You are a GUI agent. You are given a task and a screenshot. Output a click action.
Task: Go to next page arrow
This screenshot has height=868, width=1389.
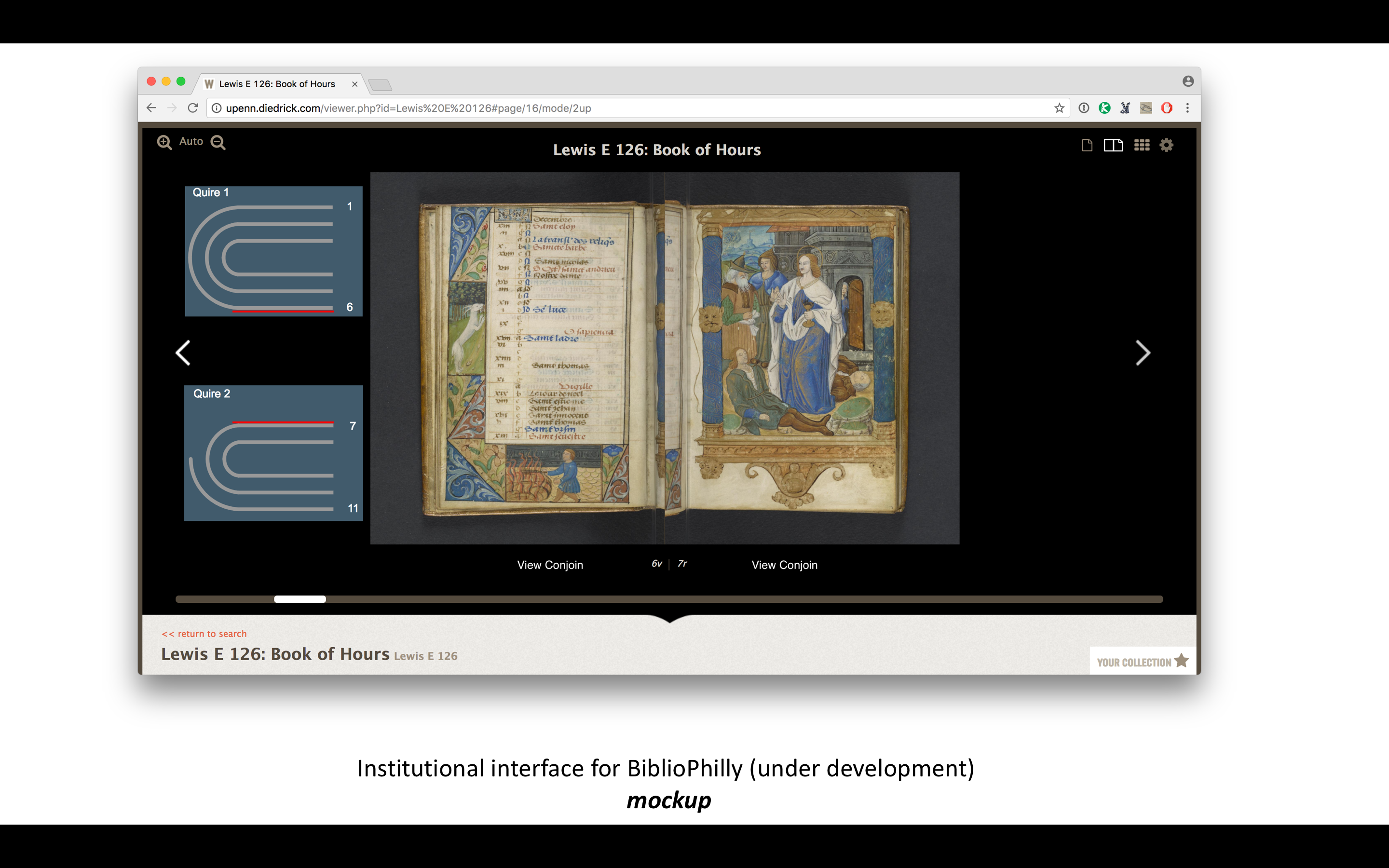[1143, 353]
